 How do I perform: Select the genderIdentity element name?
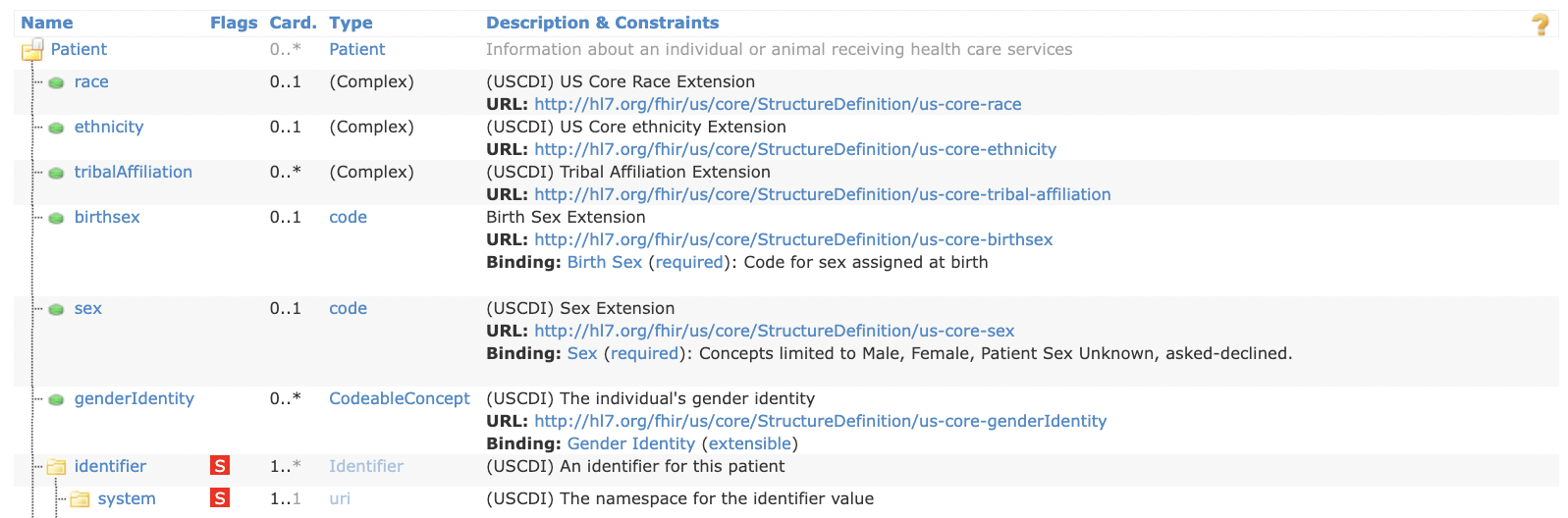(x=134, y=398)
